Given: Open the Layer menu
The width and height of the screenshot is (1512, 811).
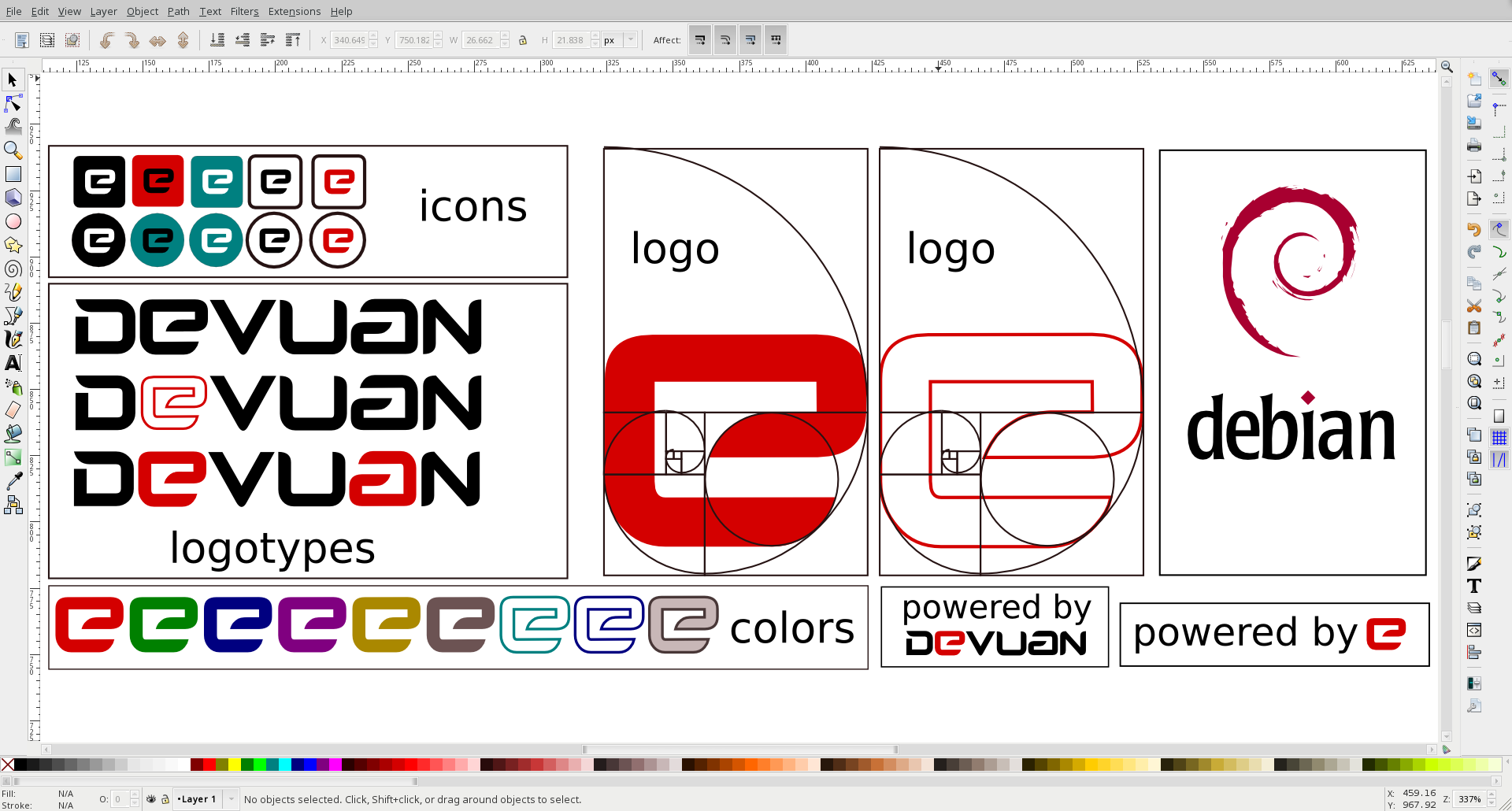Looking at the screenshot, I should tap(103, 11).
